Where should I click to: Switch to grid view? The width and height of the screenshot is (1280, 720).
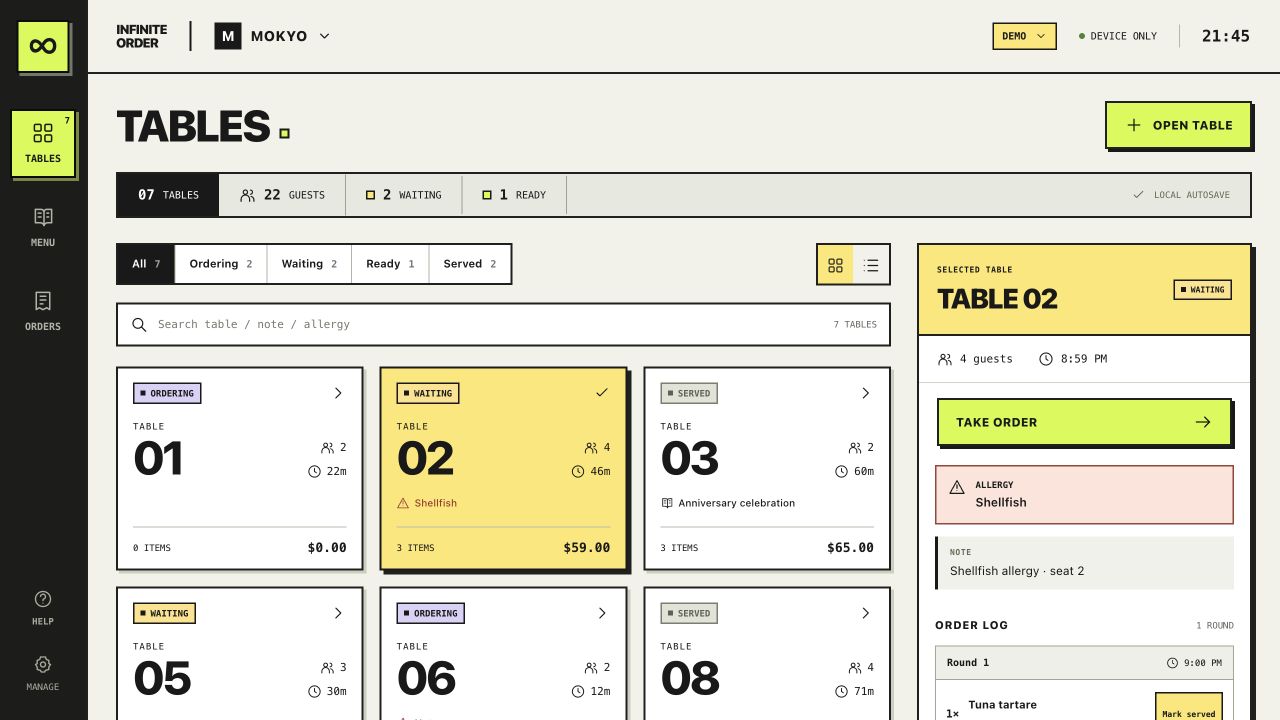point(836,265)
